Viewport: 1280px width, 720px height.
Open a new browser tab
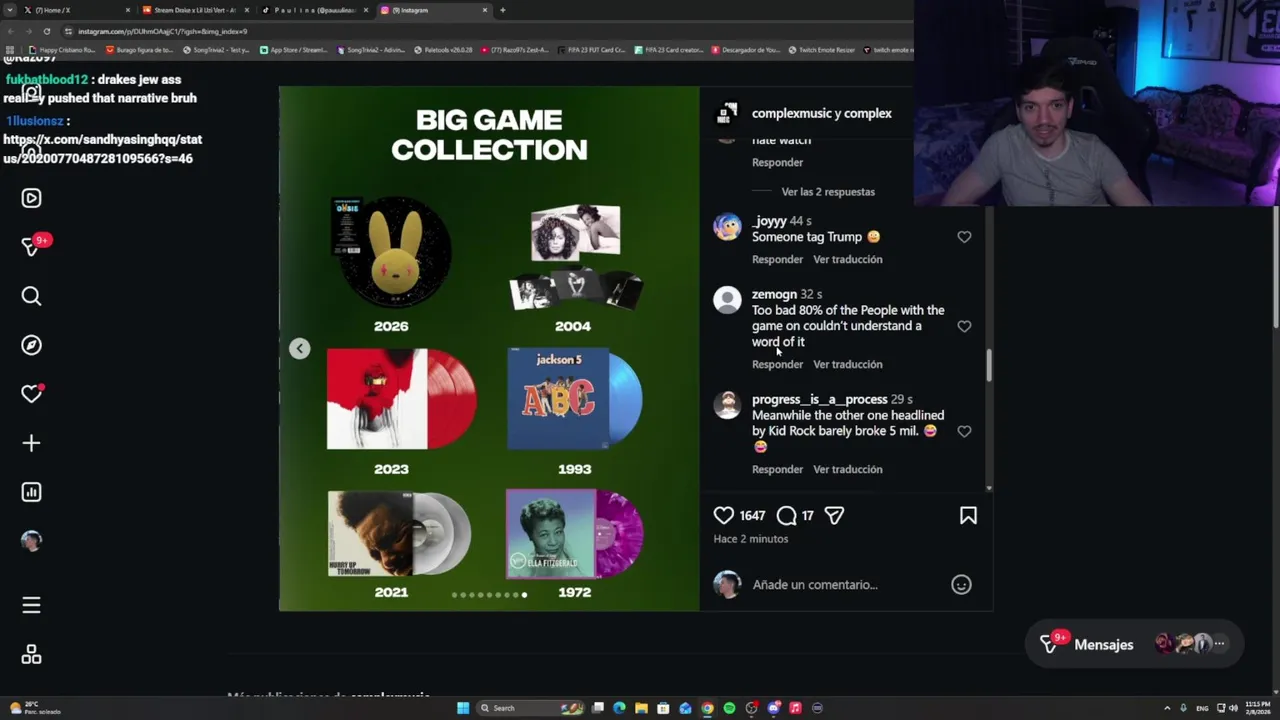coord(502,10)
